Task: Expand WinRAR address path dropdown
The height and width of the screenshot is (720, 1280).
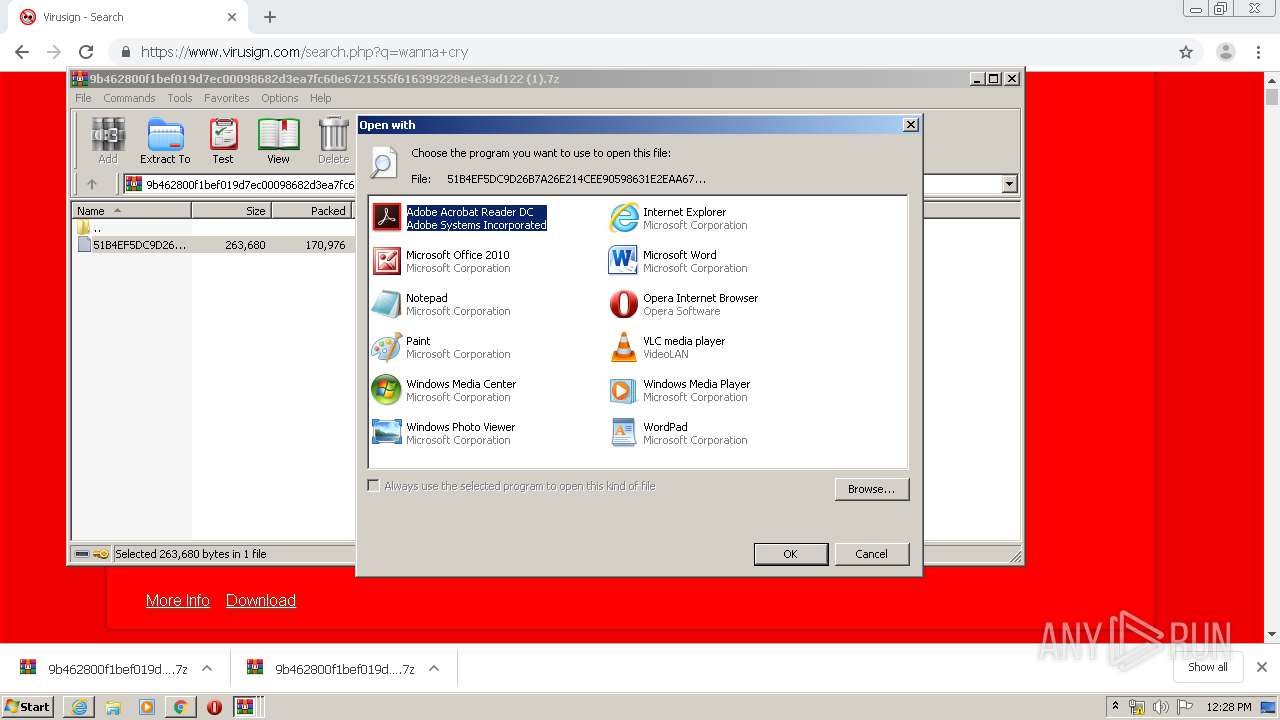Action: 1009,184
